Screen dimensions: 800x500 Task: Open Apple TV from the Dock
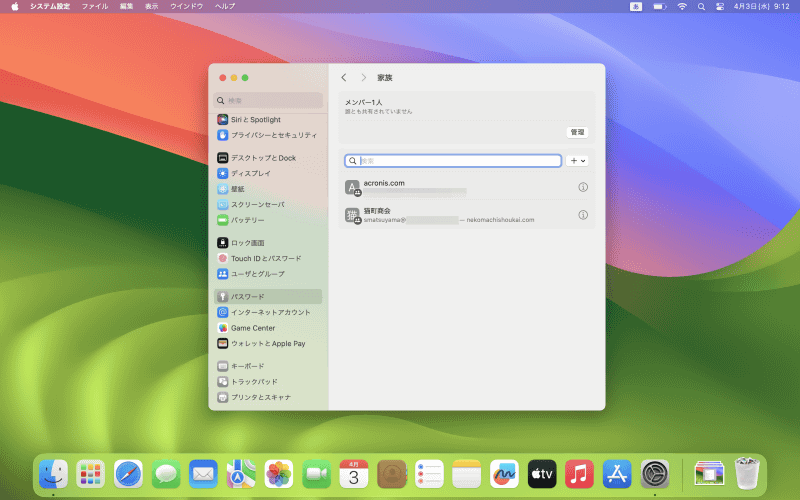542,474
